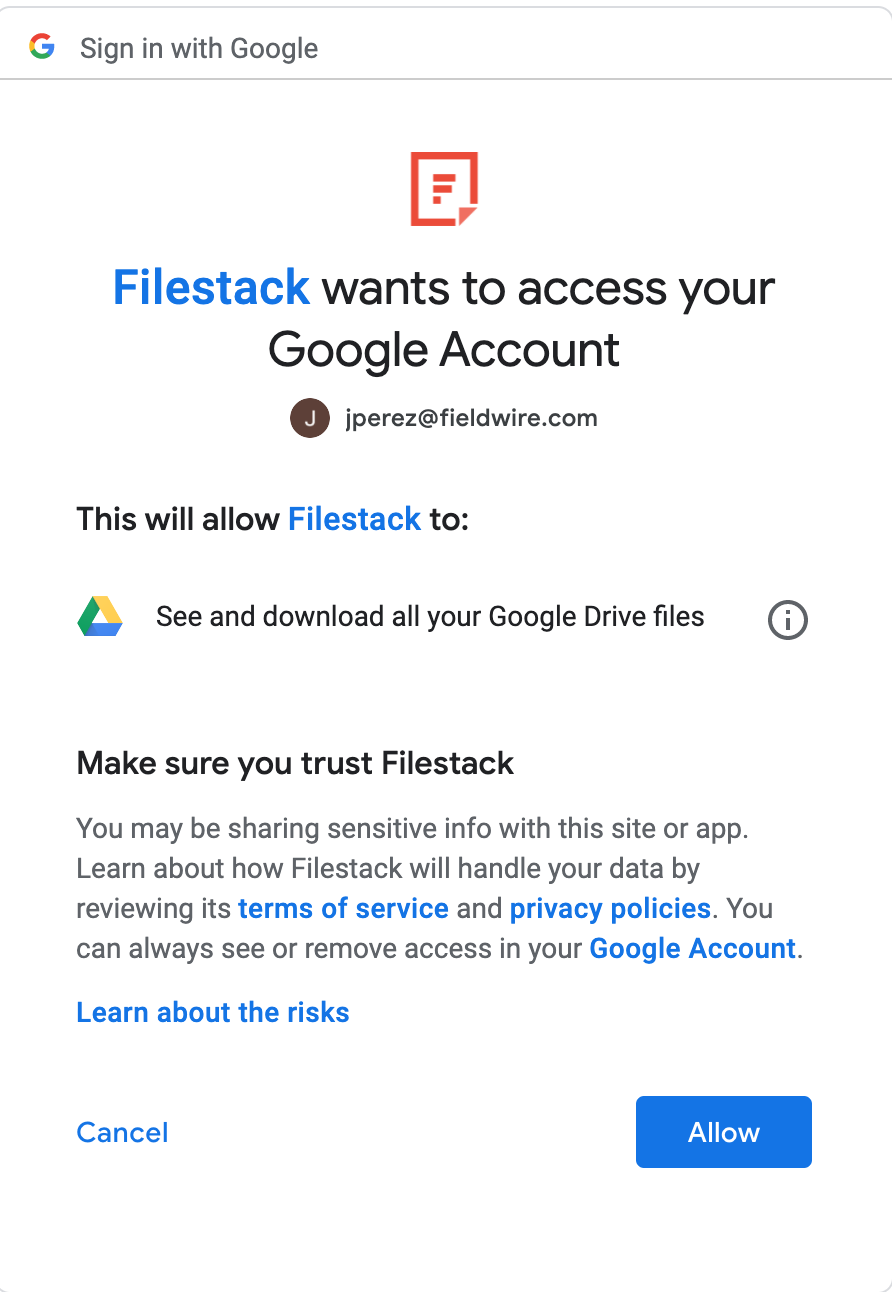
Task: Click the 'Sign in with Google' header text
Action: [x=199, y=48]
